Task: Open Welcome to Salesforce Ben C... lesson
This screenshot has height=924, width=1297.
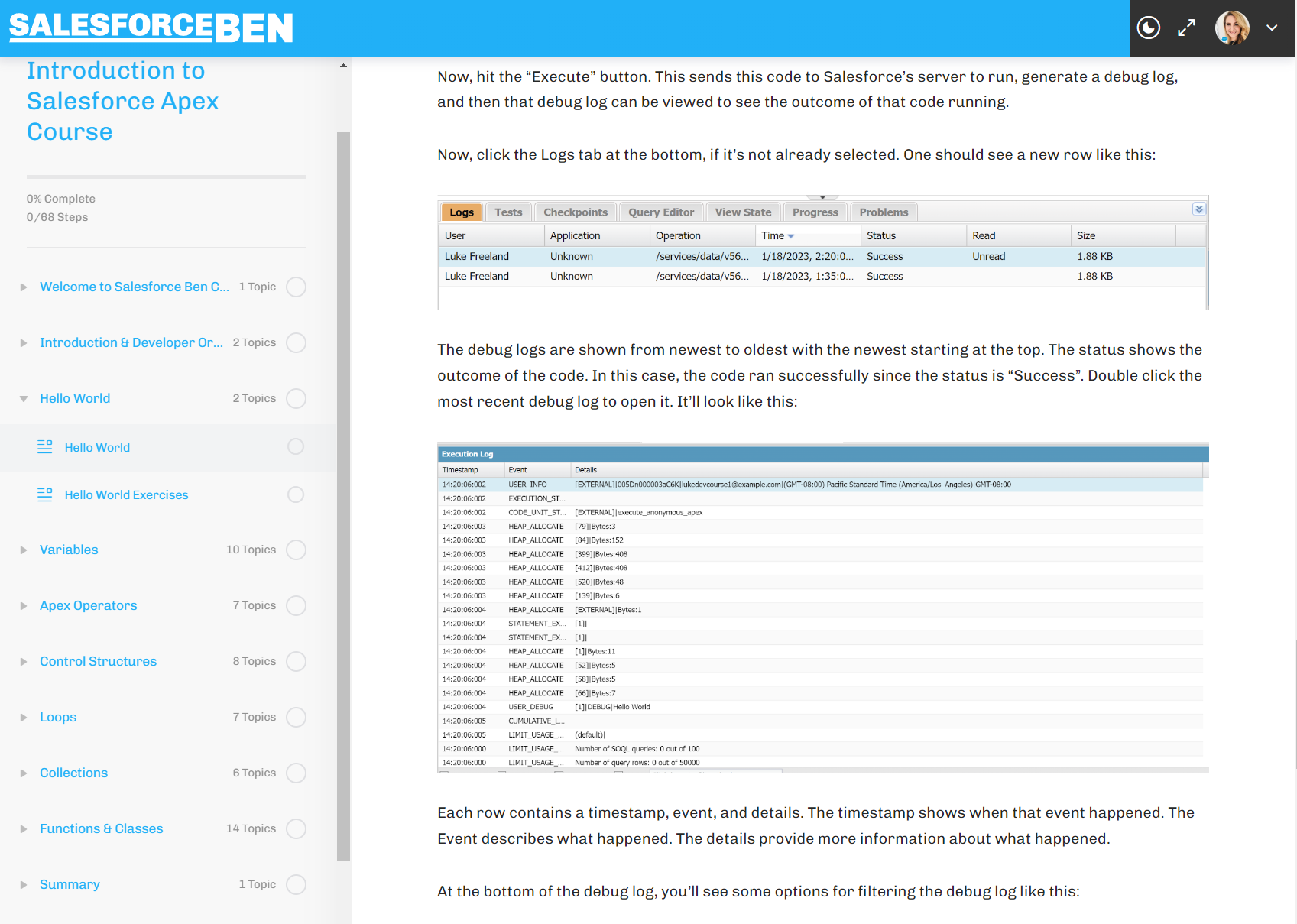Action: 135,287
